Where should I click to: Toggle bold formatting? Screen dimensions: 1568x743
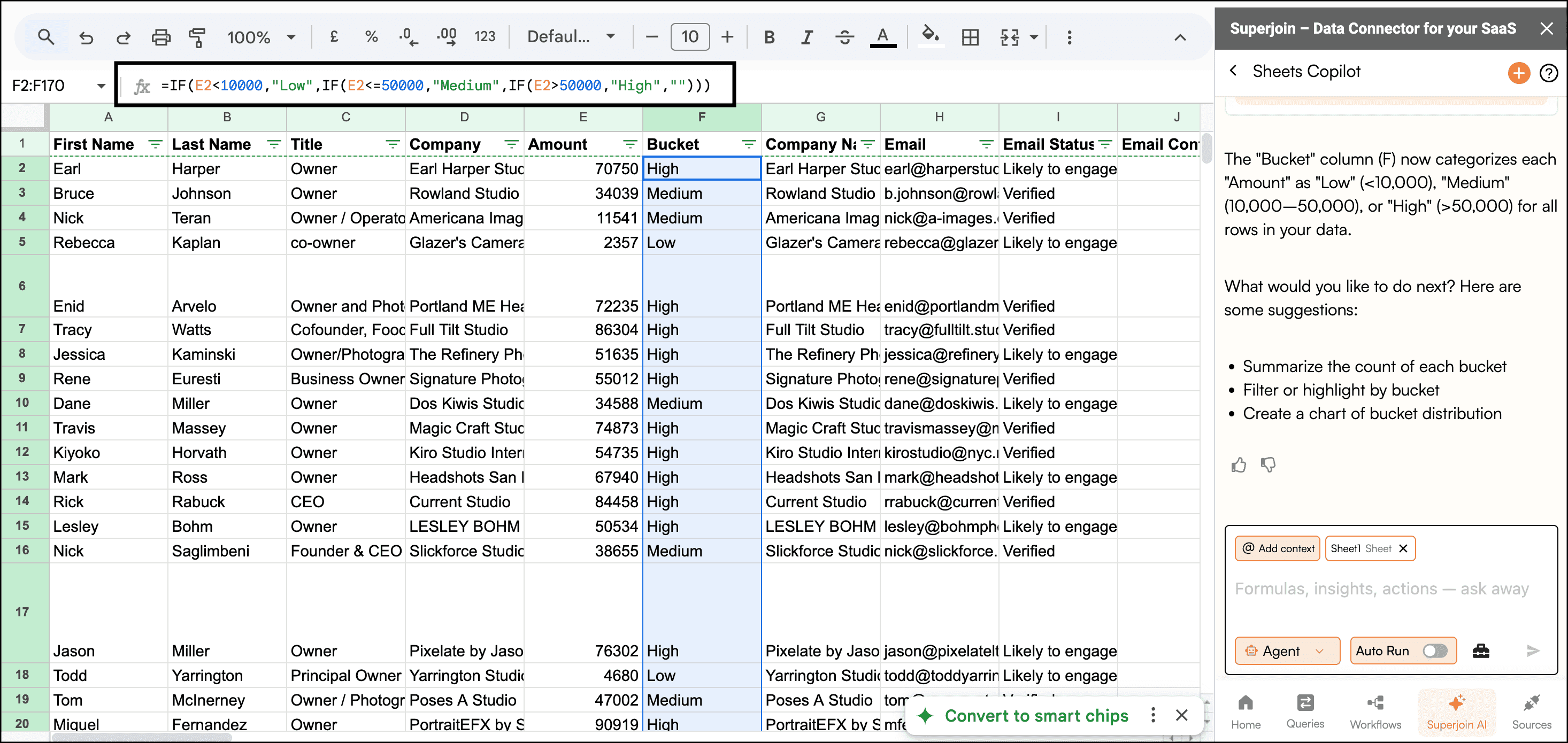point(770,38)
